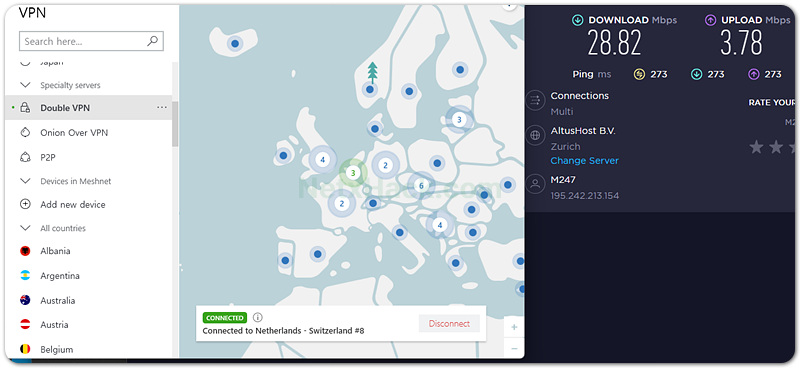
Task: Click the Austria flag icon
Action: [25, 325]
